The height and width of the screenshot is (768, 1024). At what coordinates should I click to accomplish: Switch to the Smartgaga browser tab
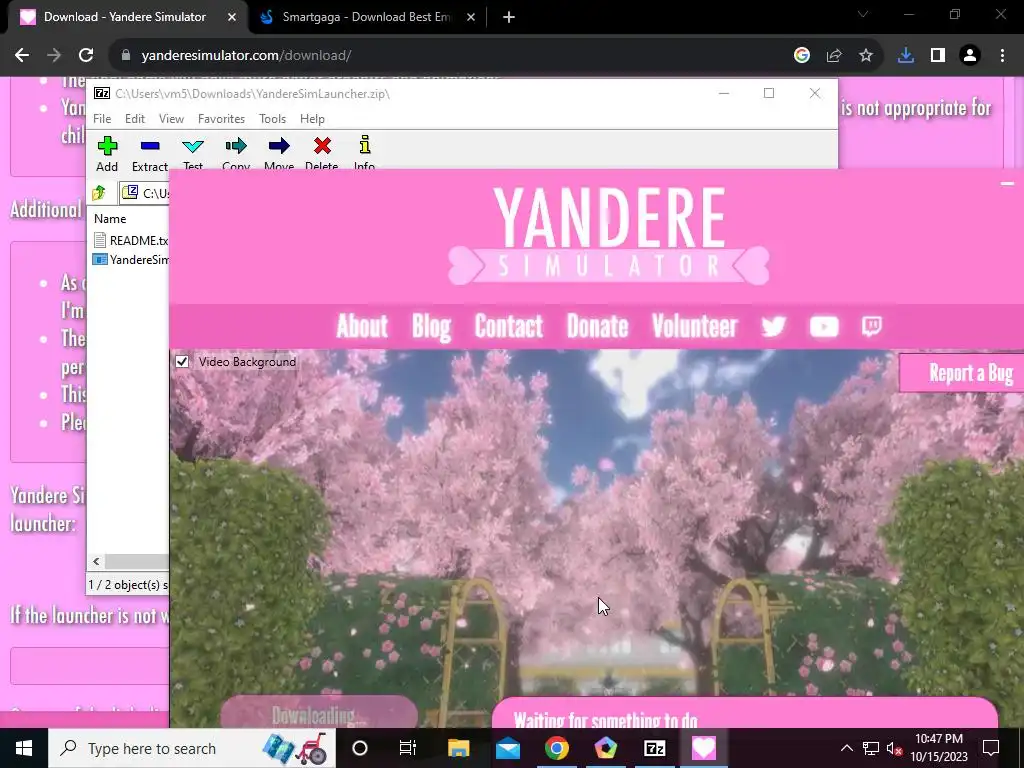click(x=367, y=18)
